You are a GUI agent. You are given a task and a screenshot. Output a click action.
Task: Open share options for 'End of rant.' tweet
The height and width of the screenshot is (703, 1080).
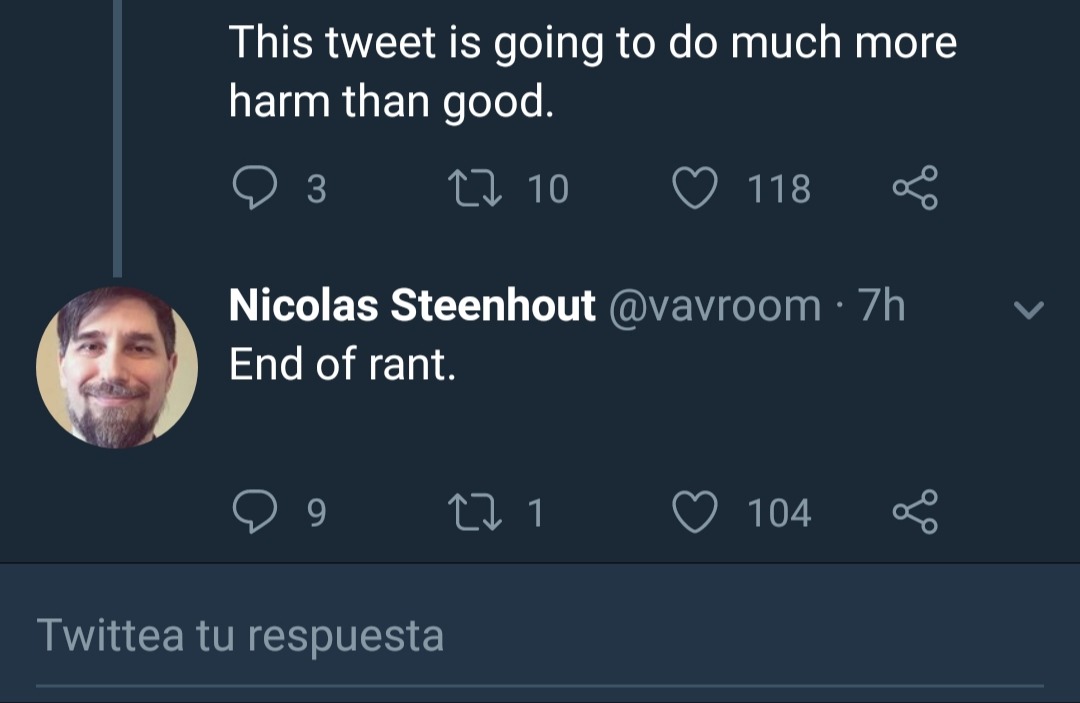(915, 512)
